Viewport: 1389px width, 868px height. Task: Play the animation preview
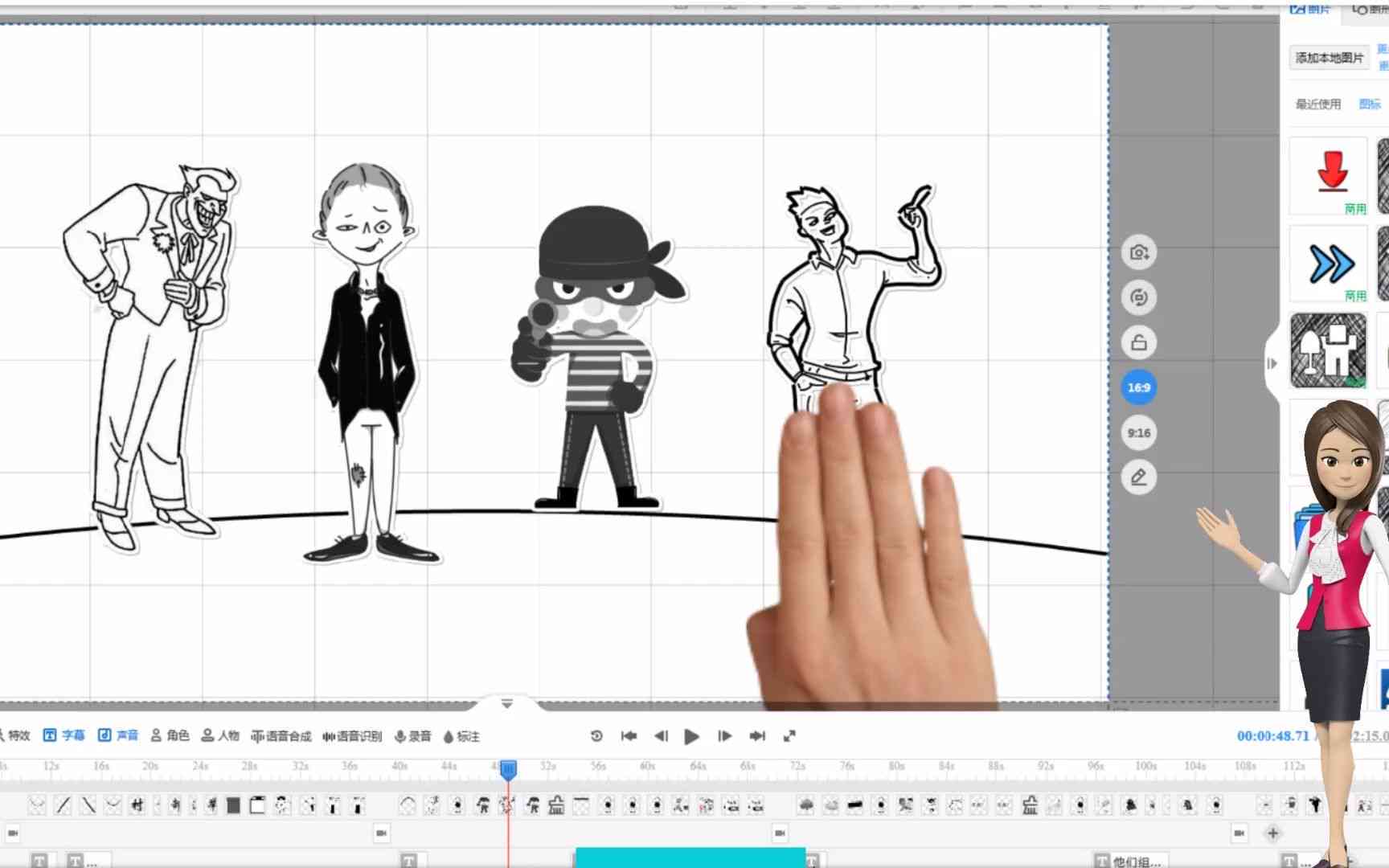point(691,736)
